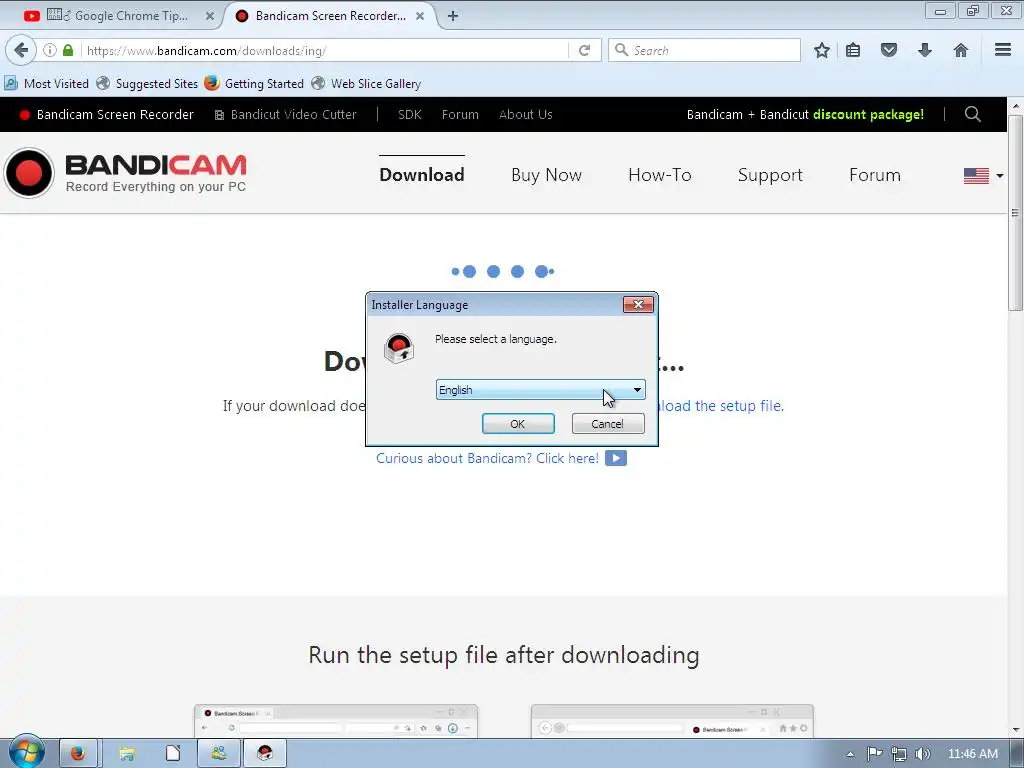Screen dimensions: 1024x768
Task: Close the Installer Language dialog
Action: [638, 305]
